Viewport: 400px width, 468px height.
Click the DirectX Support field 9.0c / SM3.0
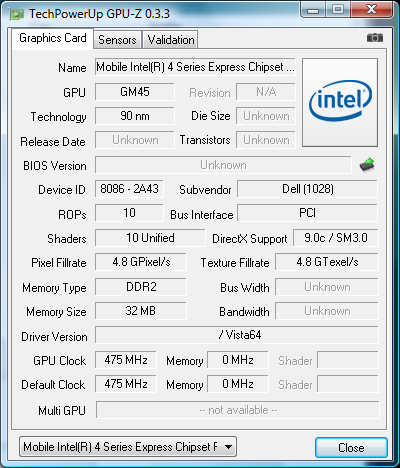pyautogui.click(x=336, y=238)
